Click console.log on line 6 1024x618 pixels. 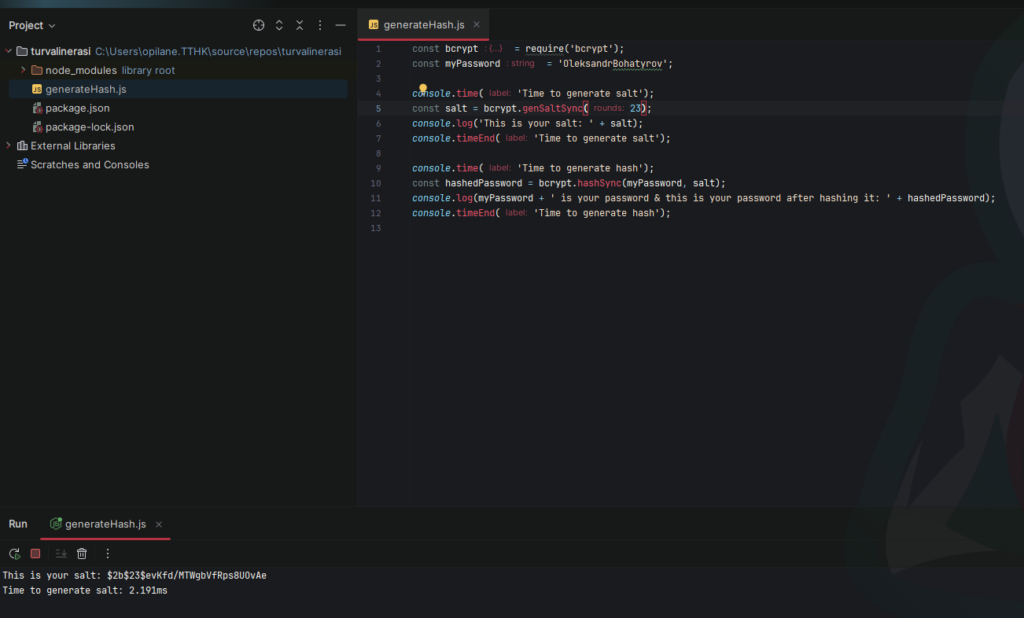(x=442, y=123)
